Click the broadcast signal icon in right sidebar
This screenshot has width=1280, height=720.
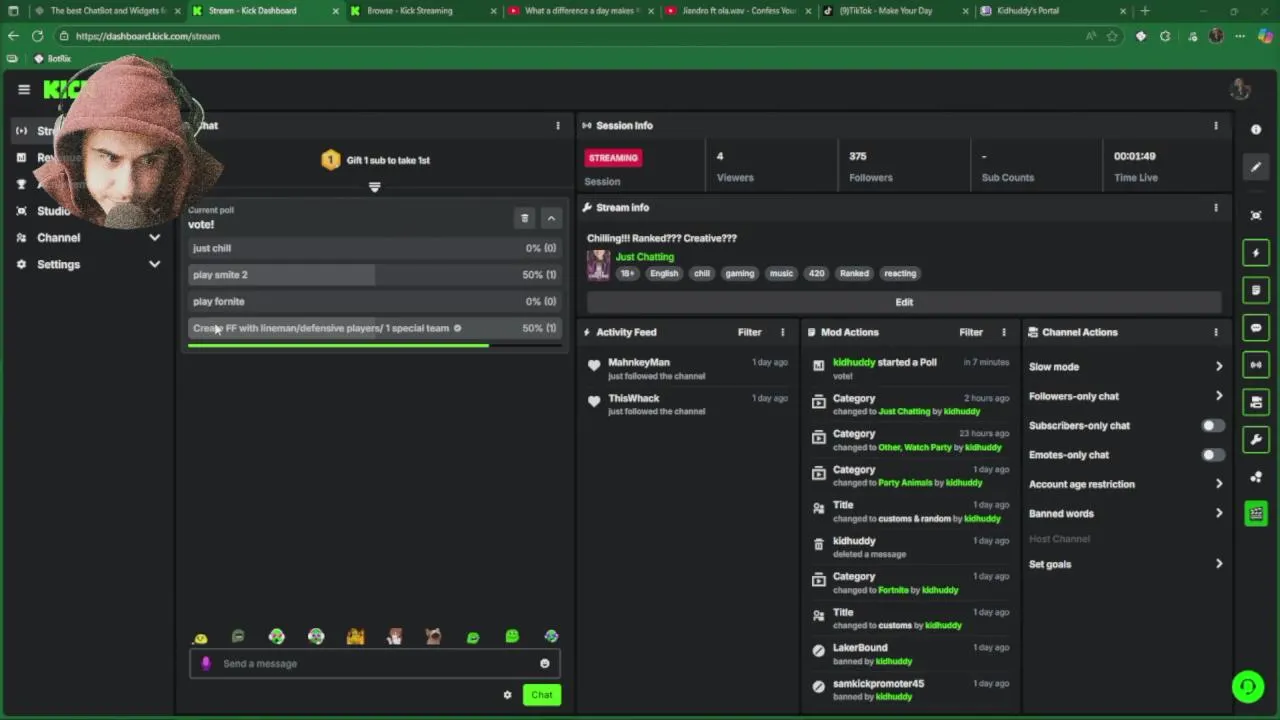1256,365
